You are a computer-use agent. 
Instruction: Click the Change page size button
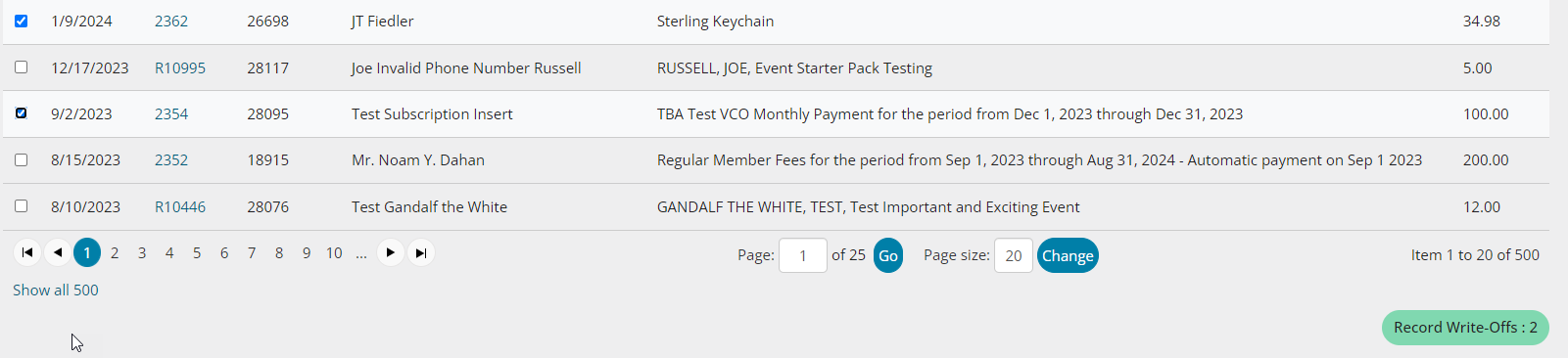tap(1068, 255)
